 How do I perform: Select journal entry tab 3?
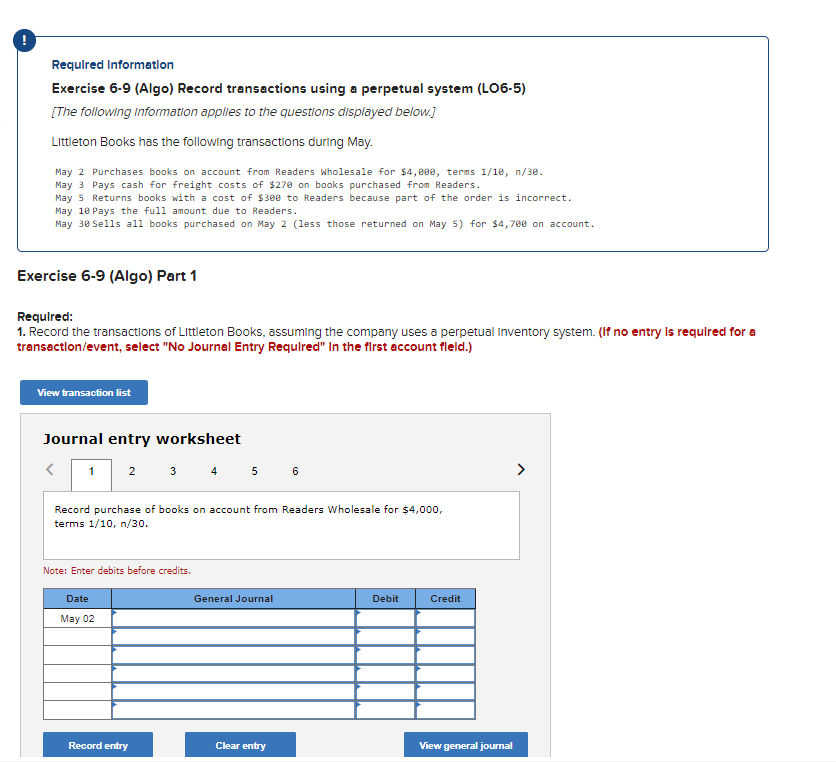172,470
